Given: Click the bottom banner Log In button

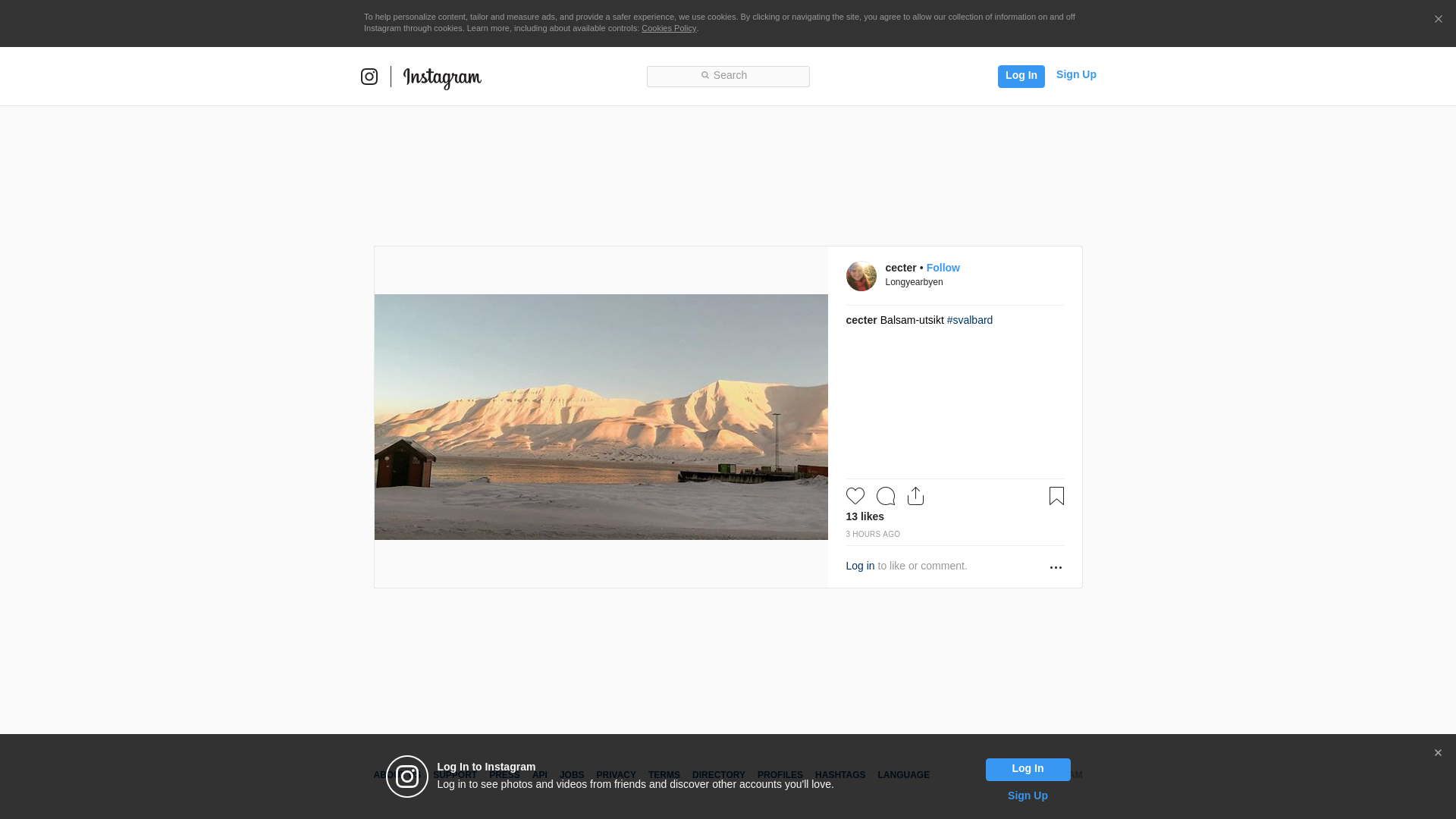Looking at the screenshot, I should point(1028,769).
